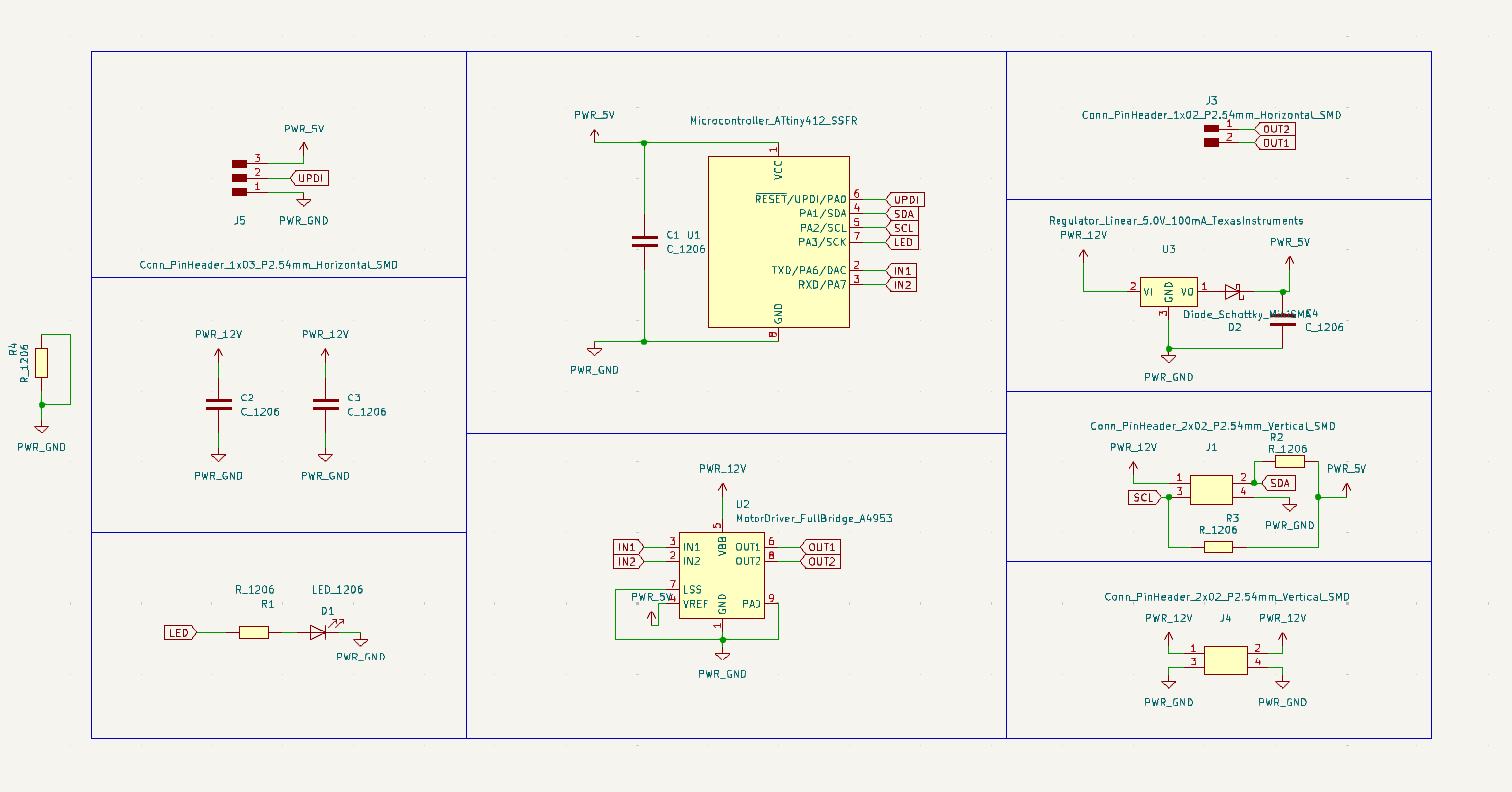Image resolution: width=1512 pixels, height=792 pixels.
Task: Click the Microcontroller_ATtiny412_SSFR value text
Action: click(x=773, y=121)
